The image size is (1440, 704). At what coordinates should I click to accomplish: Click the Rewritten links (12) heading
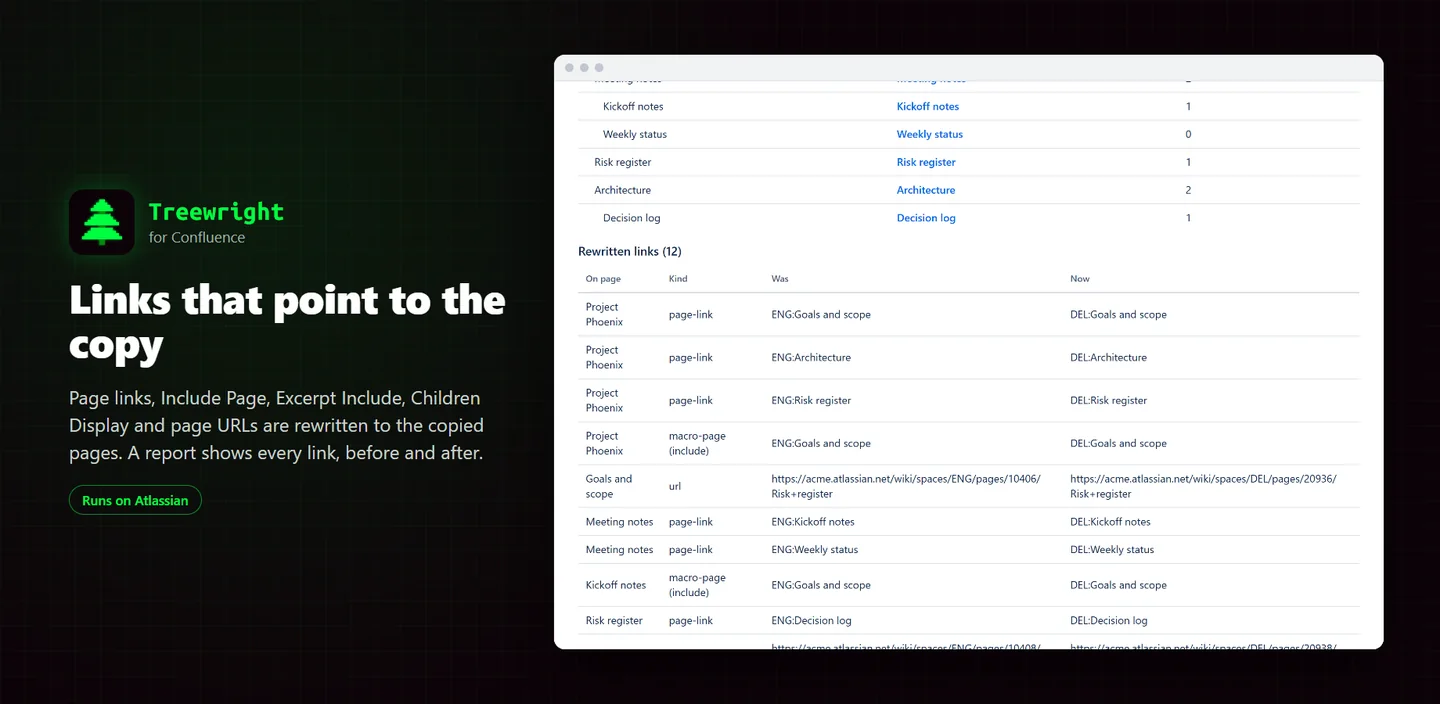629,251
